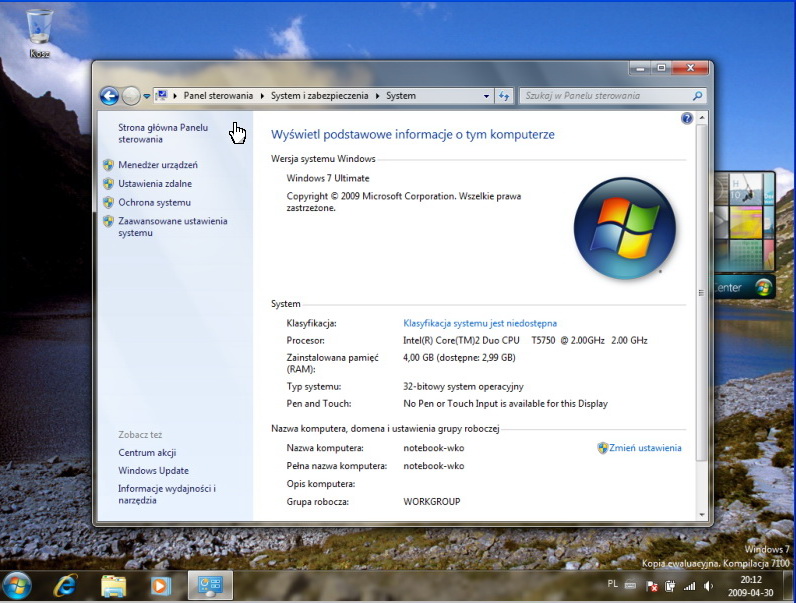The image size is (796, 603).
Task: Click shield icon beside Ustawienia zdalne
Action: click(108, 184)
